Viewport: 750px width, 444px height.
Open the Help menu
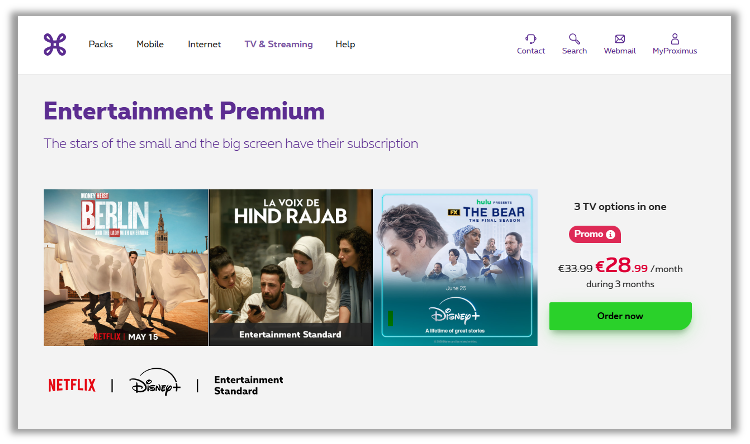coord(345,44)
